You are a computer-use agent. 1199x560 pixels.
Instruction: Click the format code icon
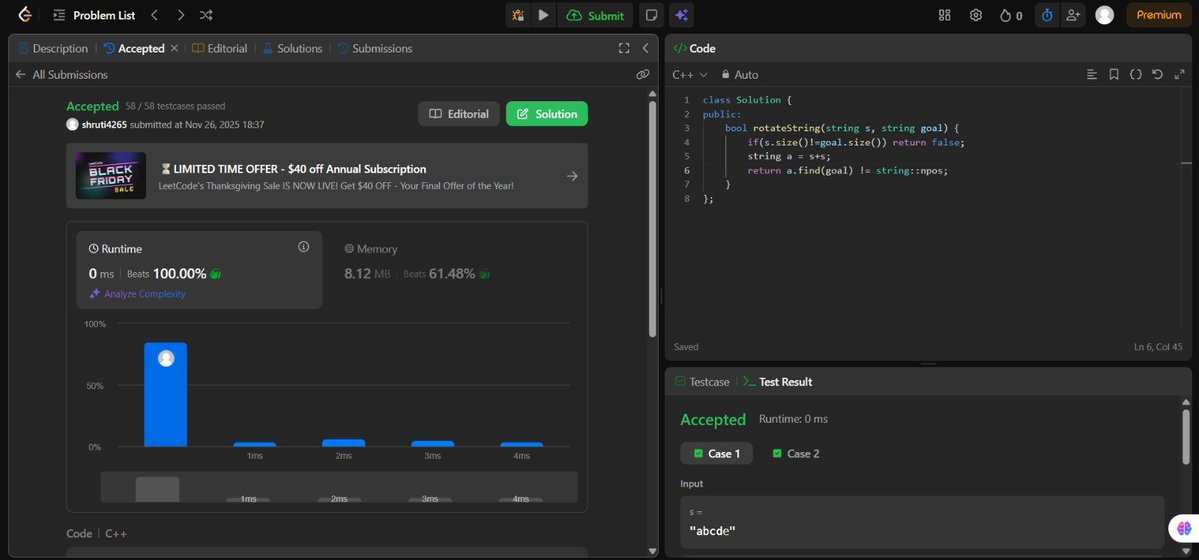1092,74
